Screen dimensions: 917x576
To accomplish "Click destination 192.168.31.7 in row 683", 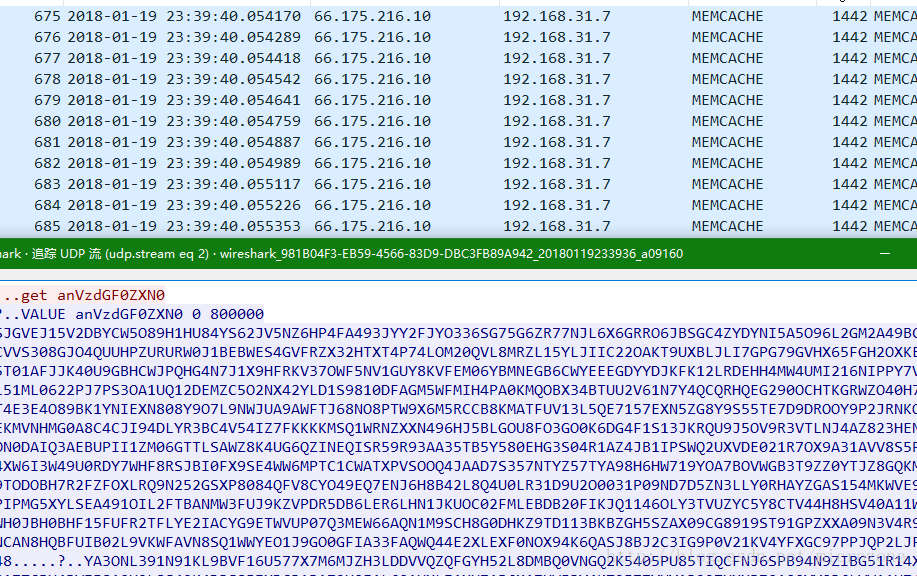I will (x=557, y=185).
